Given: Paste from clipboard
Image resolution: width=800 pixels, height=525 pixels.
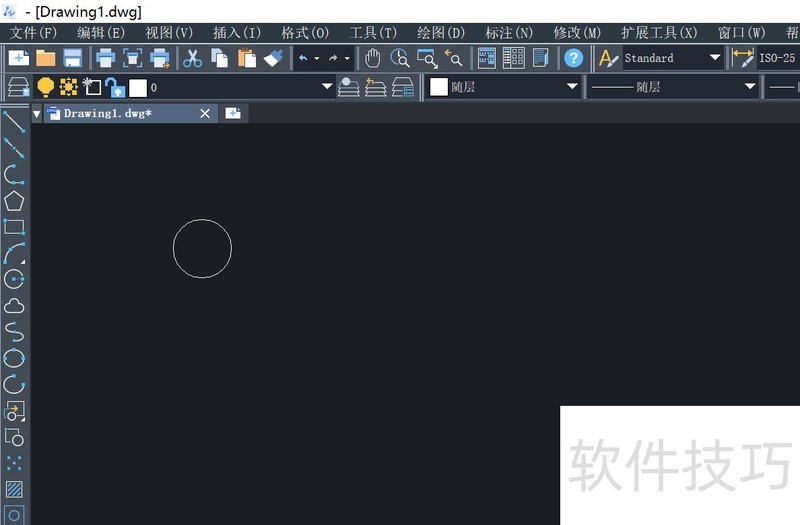Looking at the screenshot, I should 246,58.
